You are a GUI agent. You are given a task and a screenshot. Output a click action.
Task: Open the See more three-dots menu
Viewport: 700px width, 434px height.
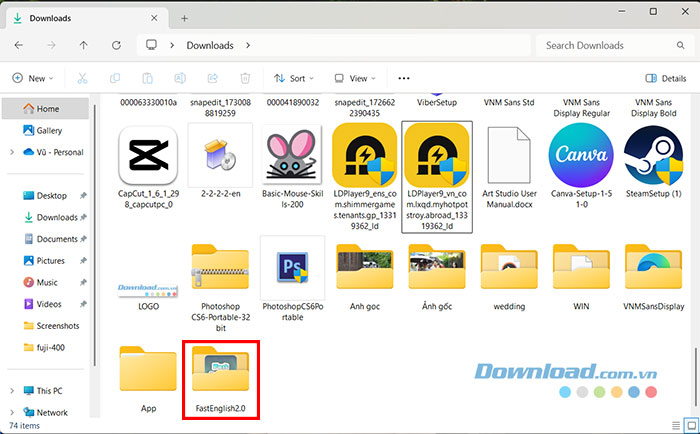click(404, 78)
